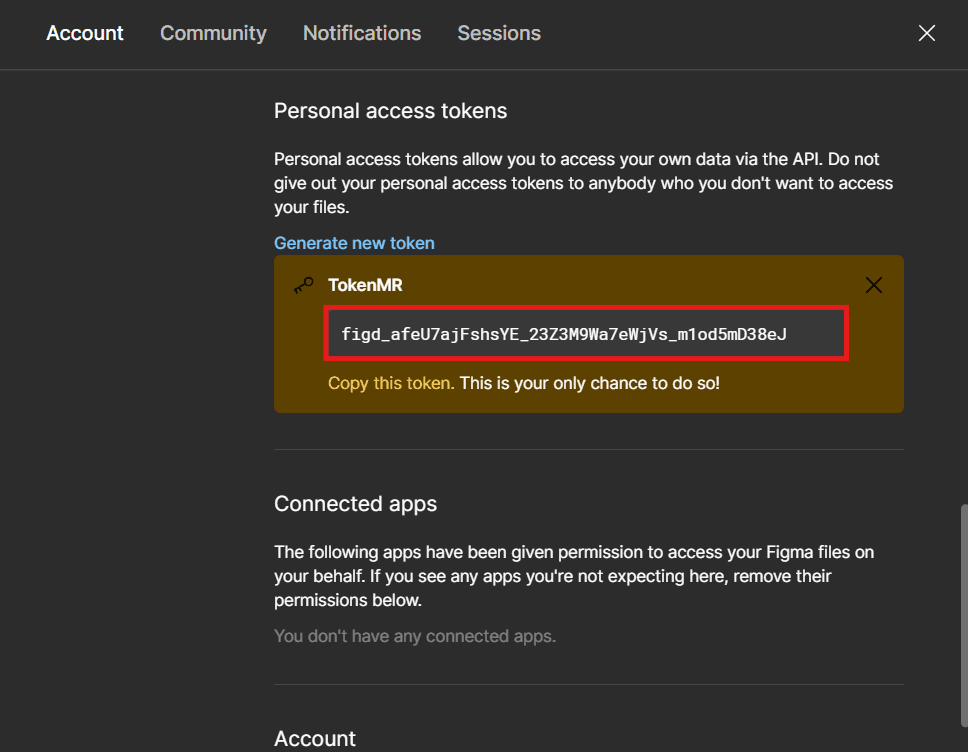
Task: Click the Account section heading at the bottom
Action: coord(315,738)
